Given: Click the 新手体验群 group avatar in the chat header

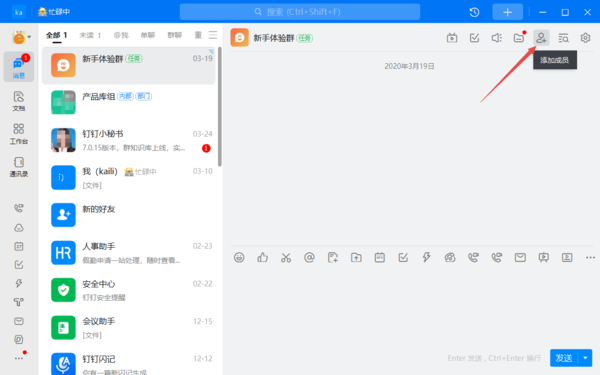Looking at the screenshot, I should pos(240,38).
